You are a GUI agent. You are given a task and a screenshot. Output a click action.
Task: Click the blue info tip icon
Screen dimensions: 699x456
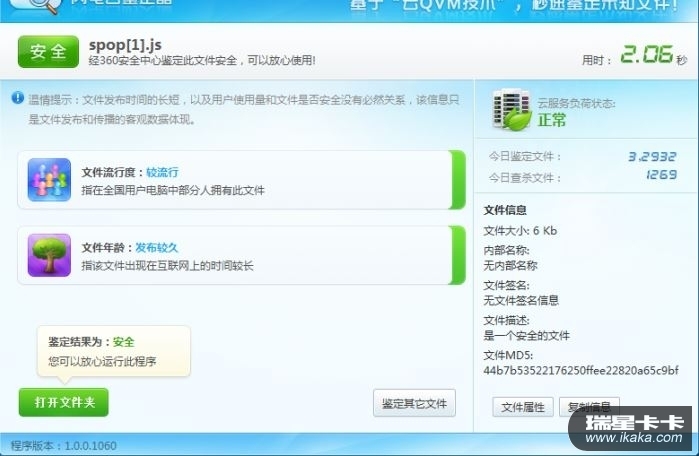[18, 98]
